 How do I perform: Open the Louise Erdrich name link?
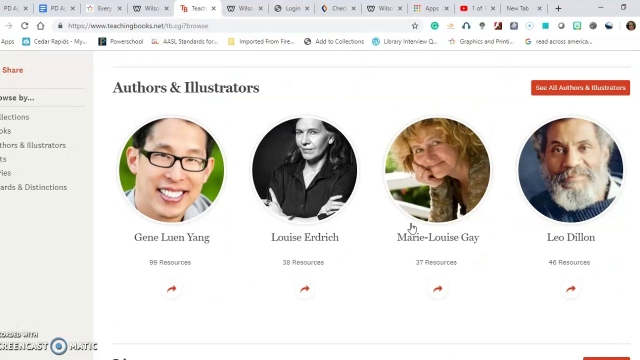coord(305,238)
